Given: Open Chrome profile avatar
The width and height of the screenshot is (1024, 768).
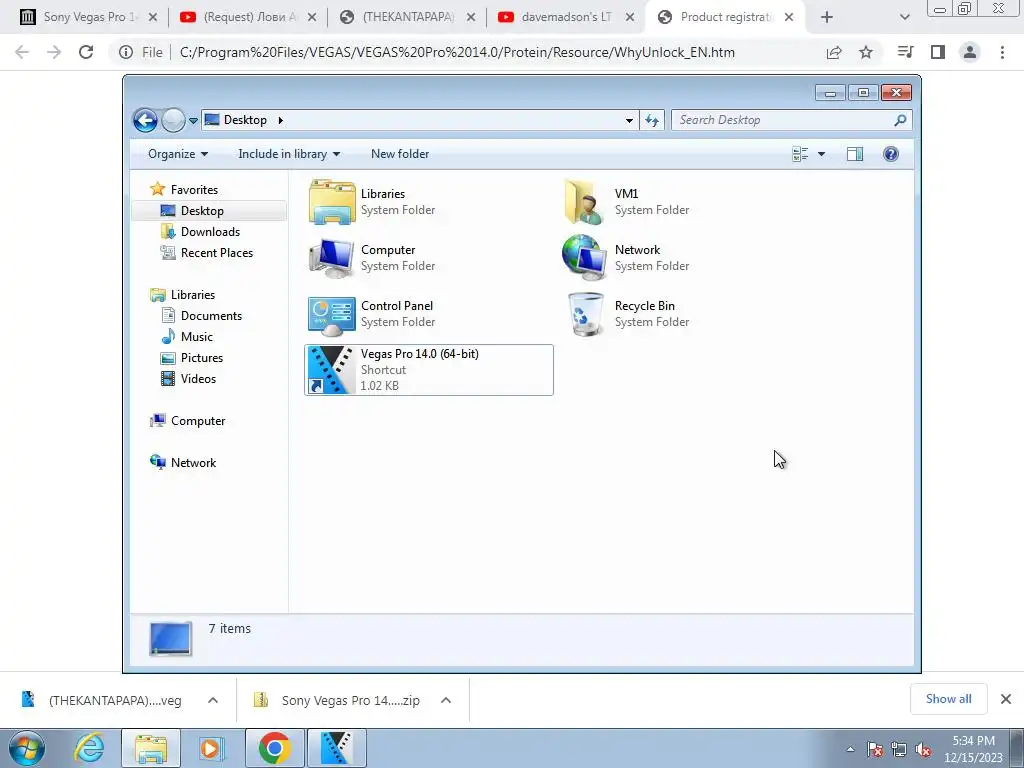Looking at the screenshot, I should coord(970,52).
